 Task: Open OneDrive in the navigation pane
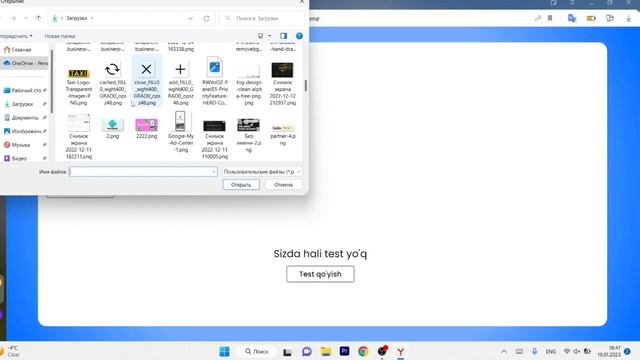click(24, 63)
